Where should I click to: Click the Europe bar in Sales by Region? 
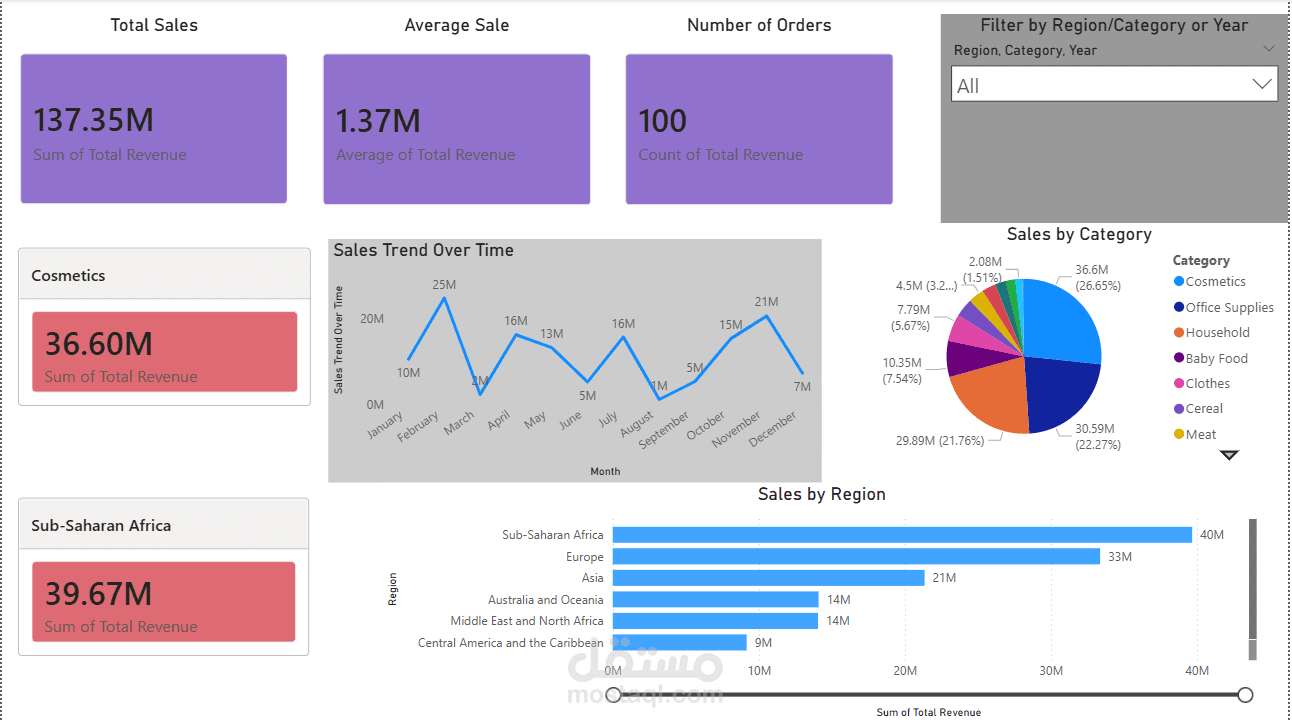coord(850,556)
